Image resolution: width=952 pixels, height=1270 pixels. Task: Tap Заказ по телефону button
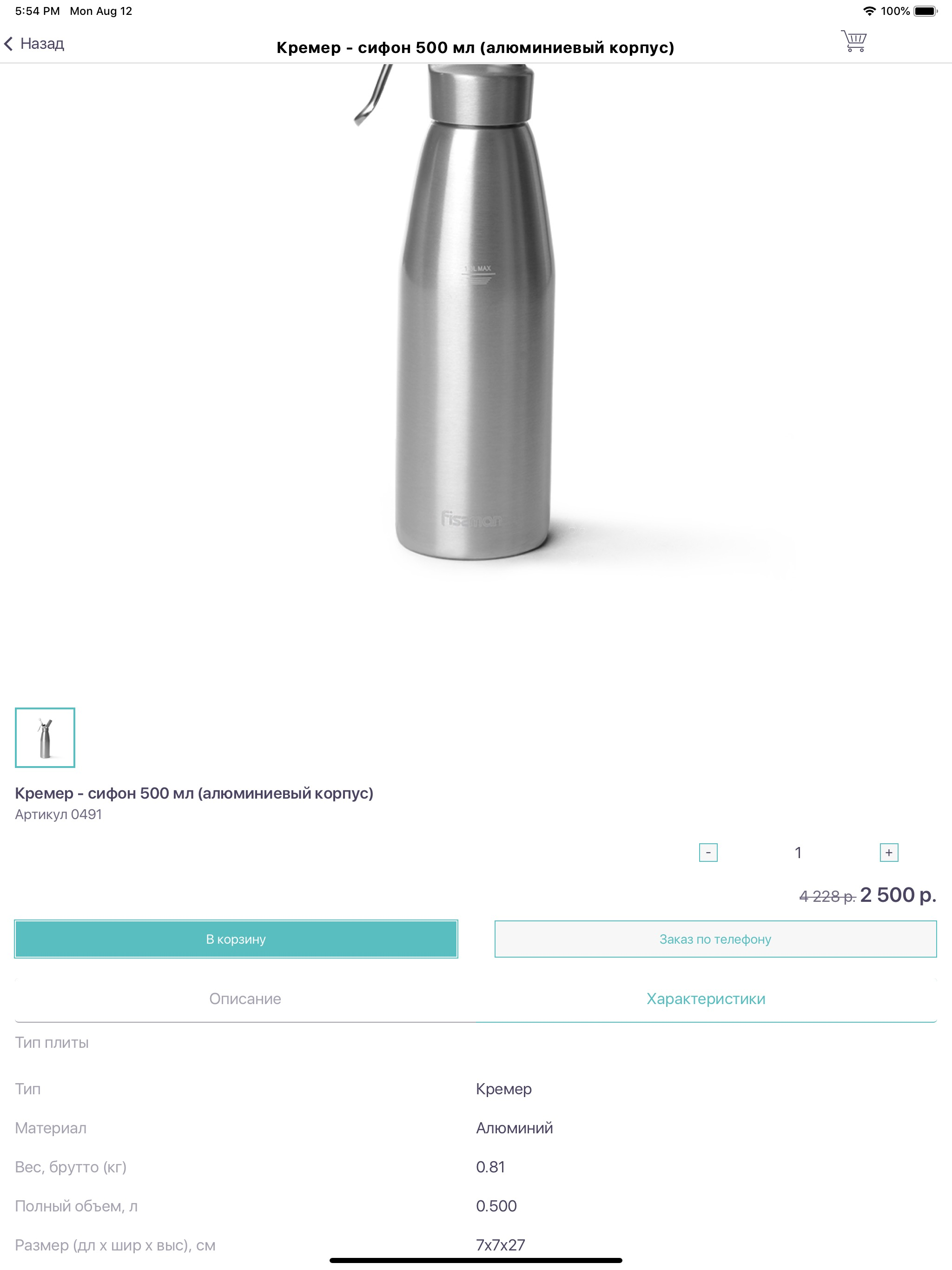click(x=715, y=939)
